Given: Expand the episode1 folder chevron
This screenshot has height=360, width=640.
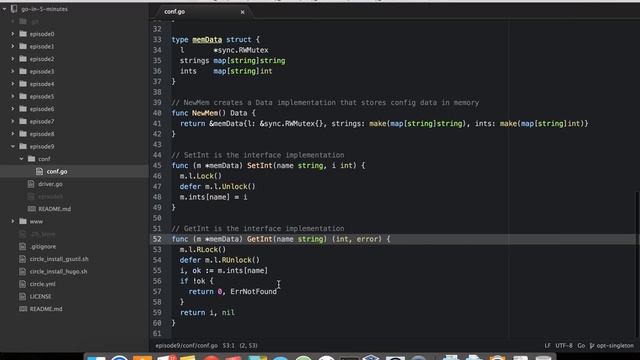Looking at the screenshot, I should (13, 47).
